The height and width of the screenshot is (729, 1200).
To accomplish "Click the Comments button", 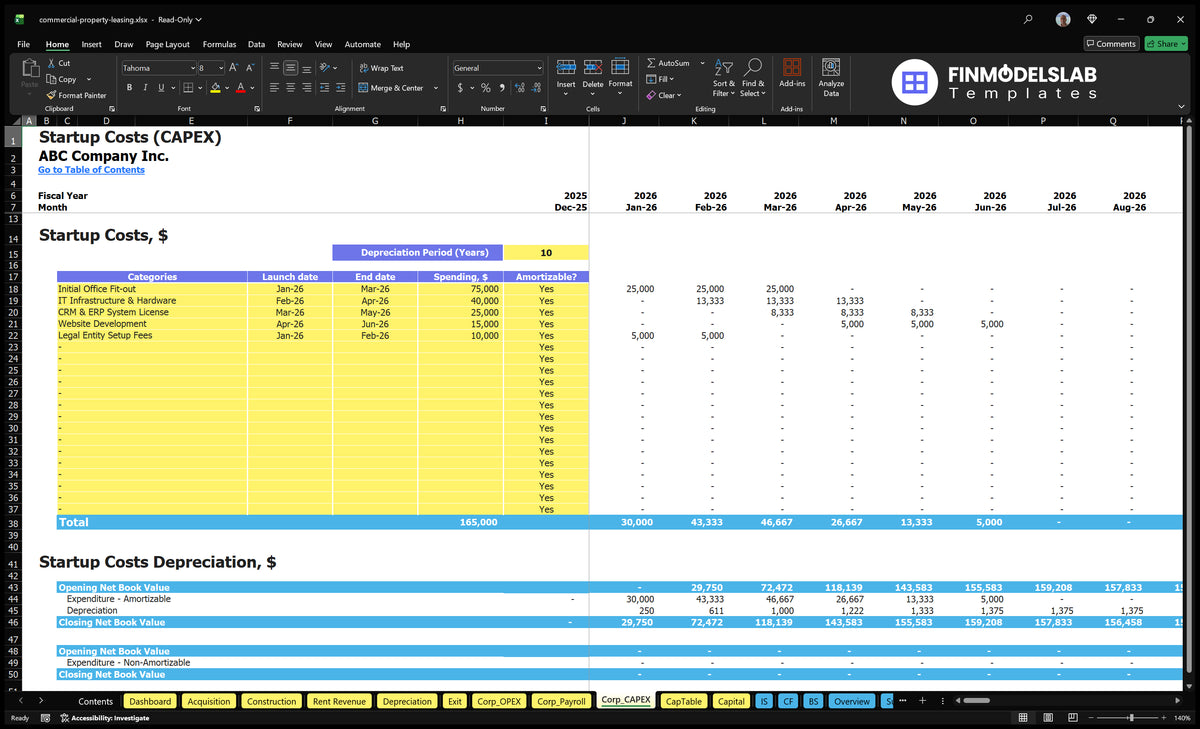I will tap(1111, 44).
